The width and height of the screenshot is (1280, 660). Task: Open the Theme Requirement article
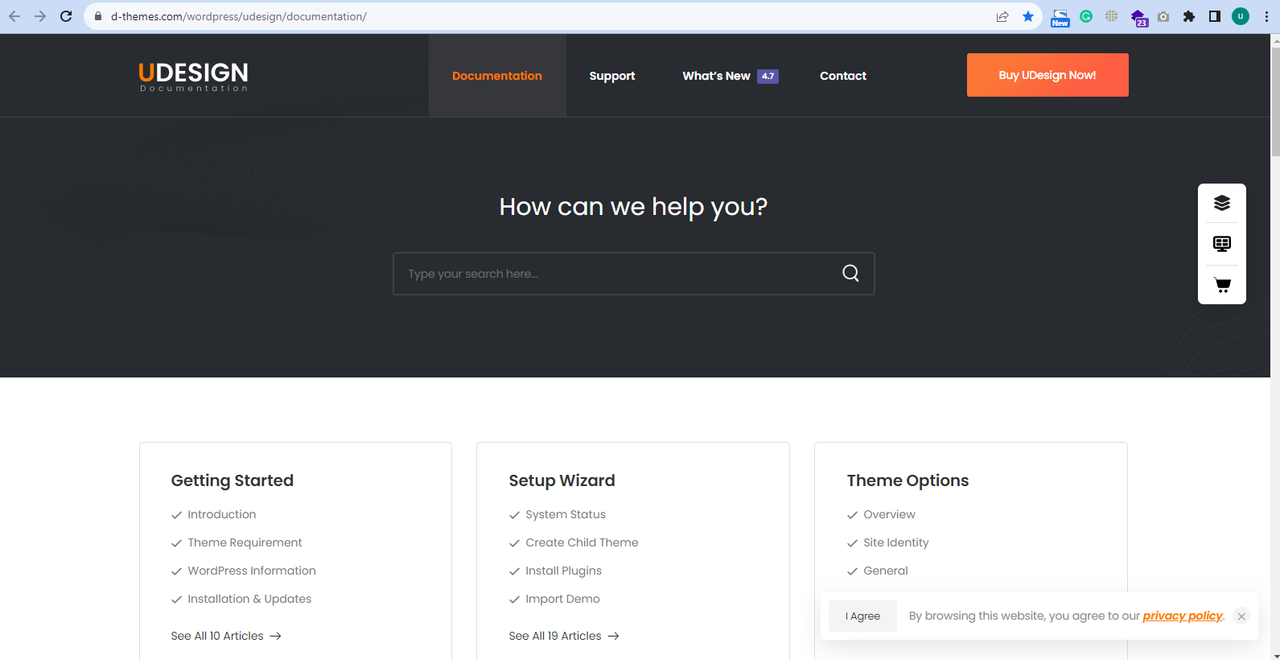coord(245,543)
